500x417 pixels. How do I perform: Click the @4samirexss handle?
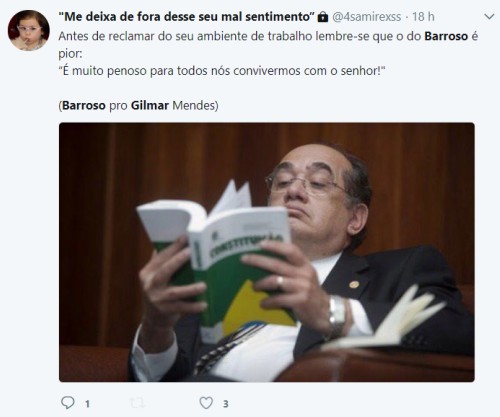367,17
